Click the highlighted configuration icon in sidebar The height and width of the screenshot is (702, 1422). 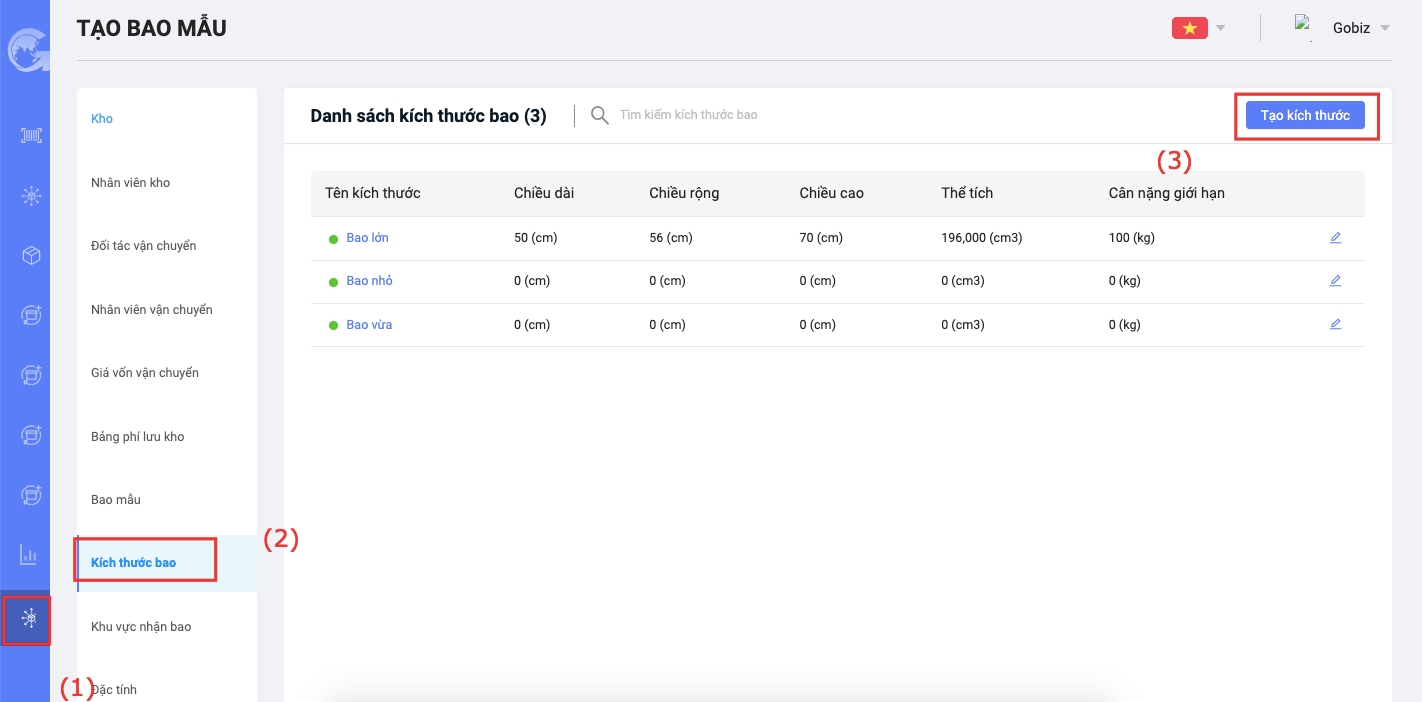point(29,619)
